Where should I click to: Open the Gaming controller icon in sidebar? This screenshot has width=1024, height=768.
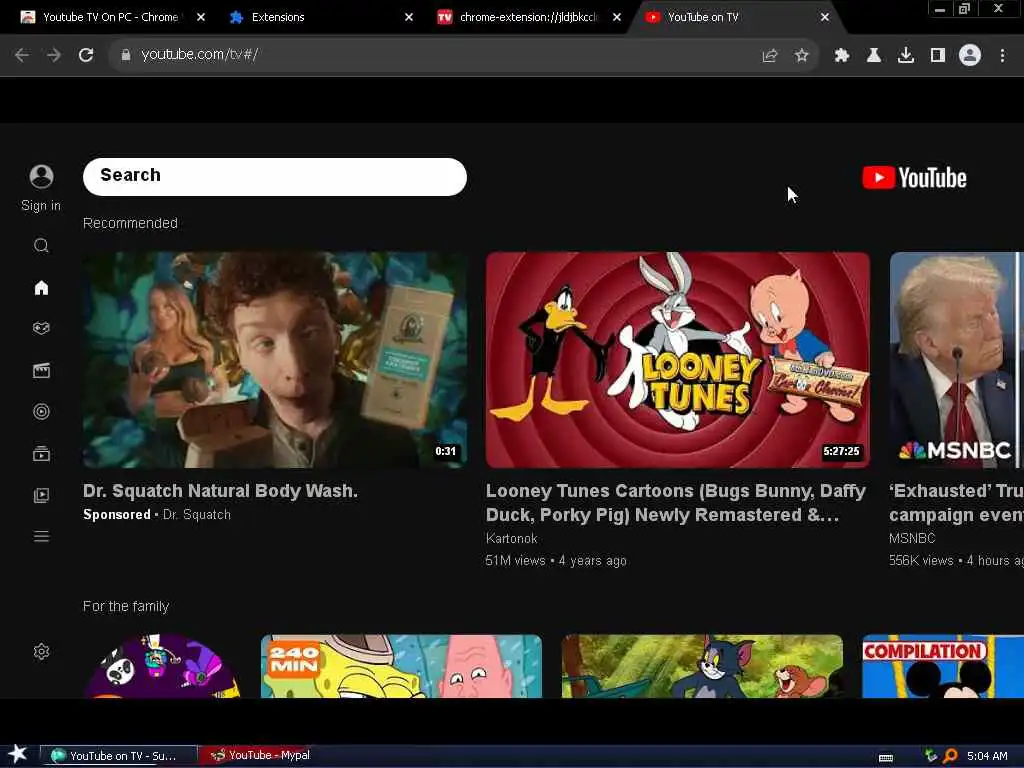41,328
